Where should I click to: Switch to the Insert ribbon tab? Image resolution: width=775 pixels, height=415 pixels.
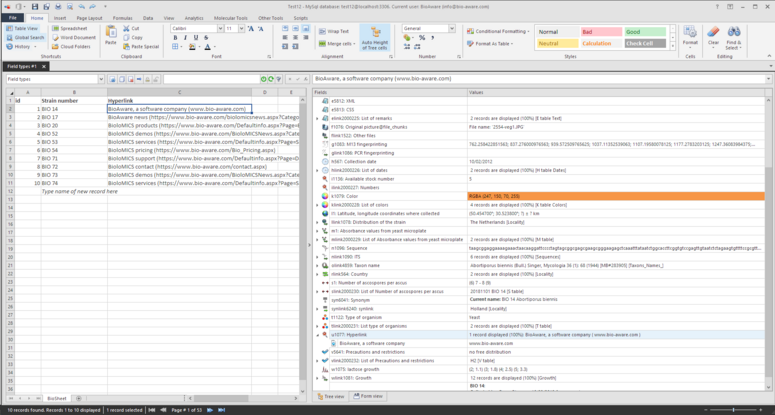tap(60, 18)
